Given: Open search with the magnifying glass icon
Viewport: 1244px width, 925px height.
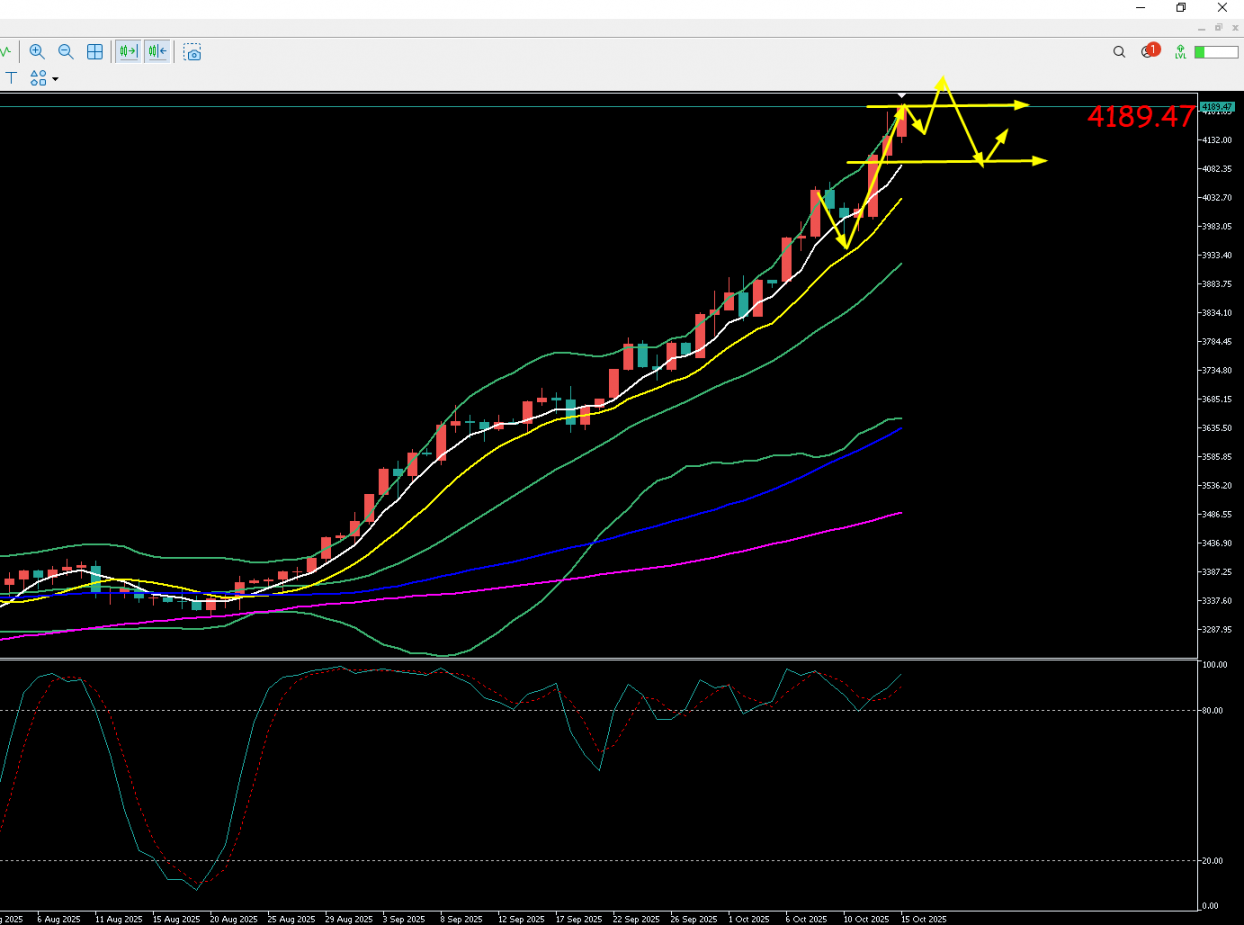Looking at the screenshot, I should click(x=1119, y=52).
